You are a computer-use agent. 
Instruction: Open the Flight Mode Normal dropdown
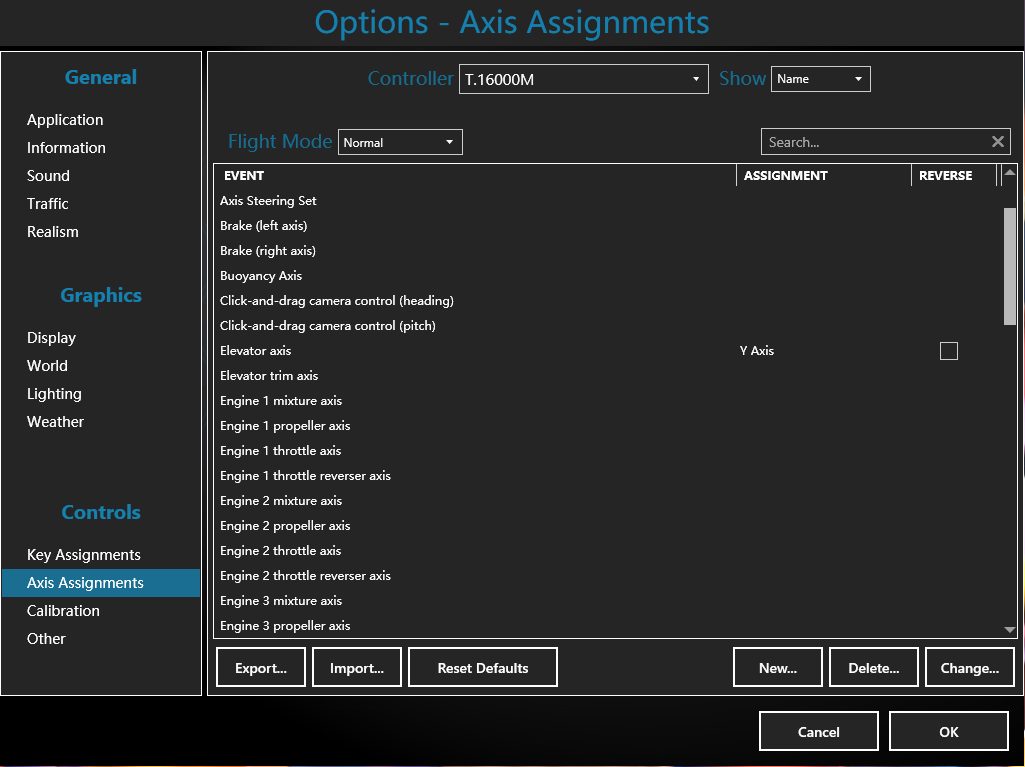click(x=400, y=142)
